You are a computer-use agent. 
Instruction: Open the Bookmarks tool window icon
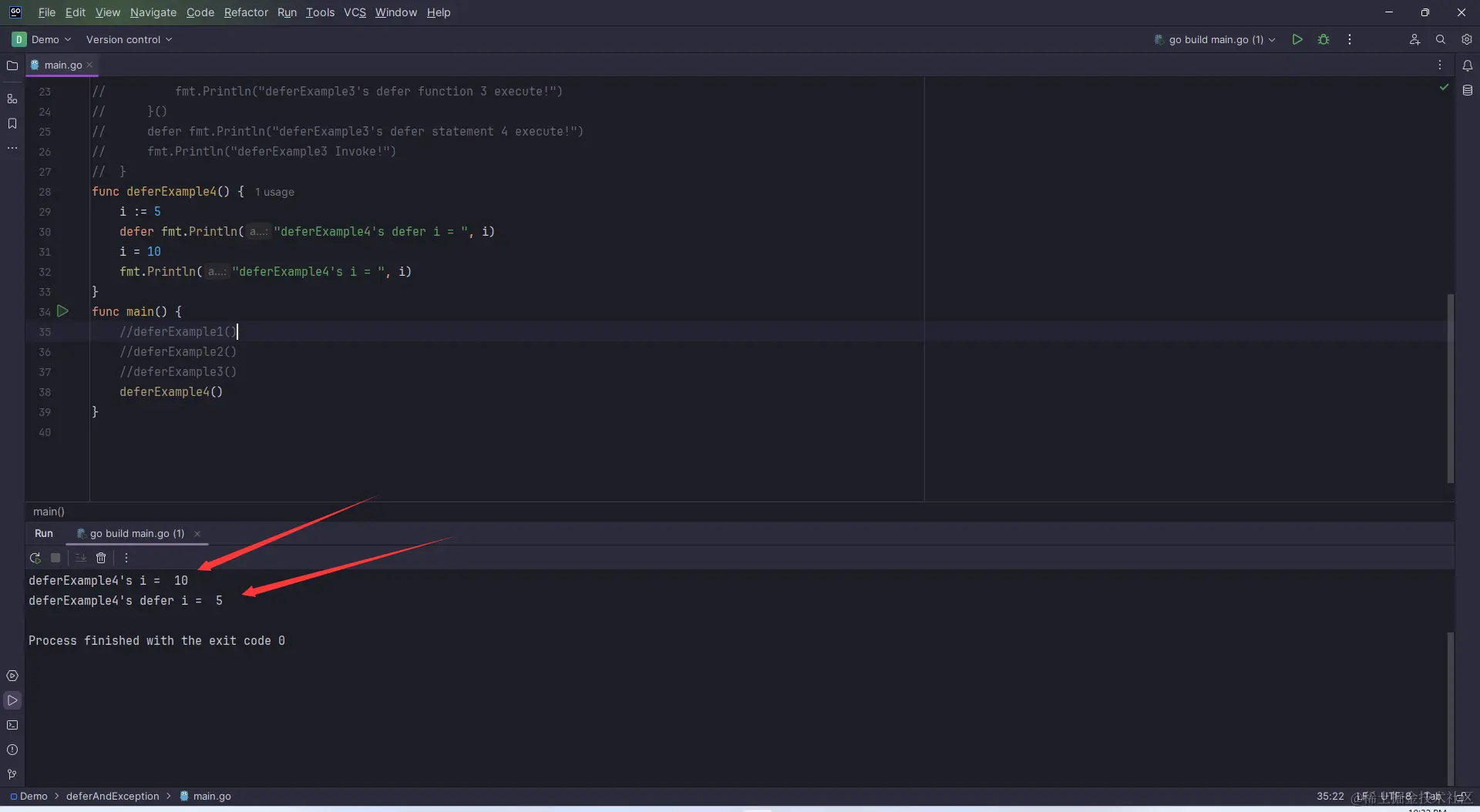(x=12, y=123)
